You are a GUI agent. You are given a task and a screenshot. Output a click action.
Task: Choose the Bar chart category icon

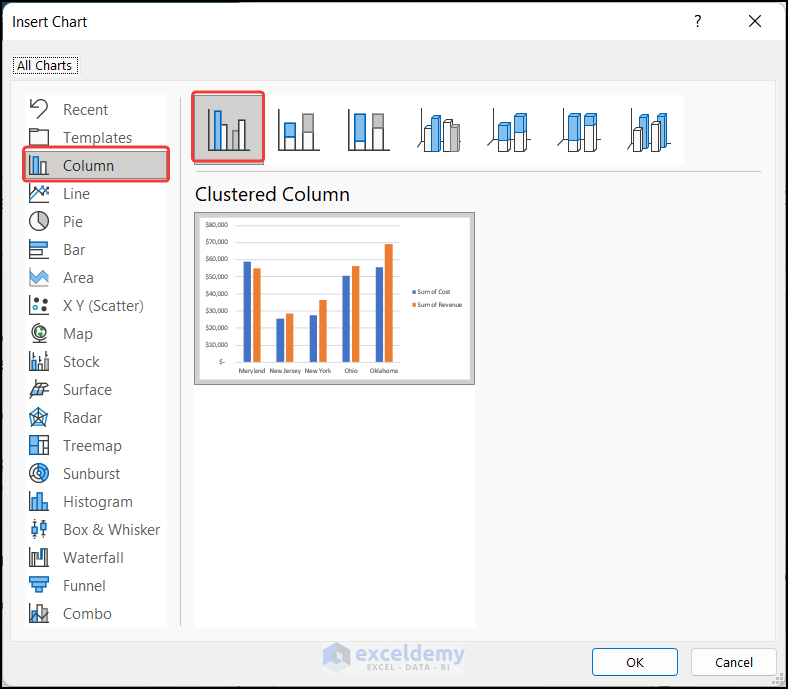tap(39, 250)
